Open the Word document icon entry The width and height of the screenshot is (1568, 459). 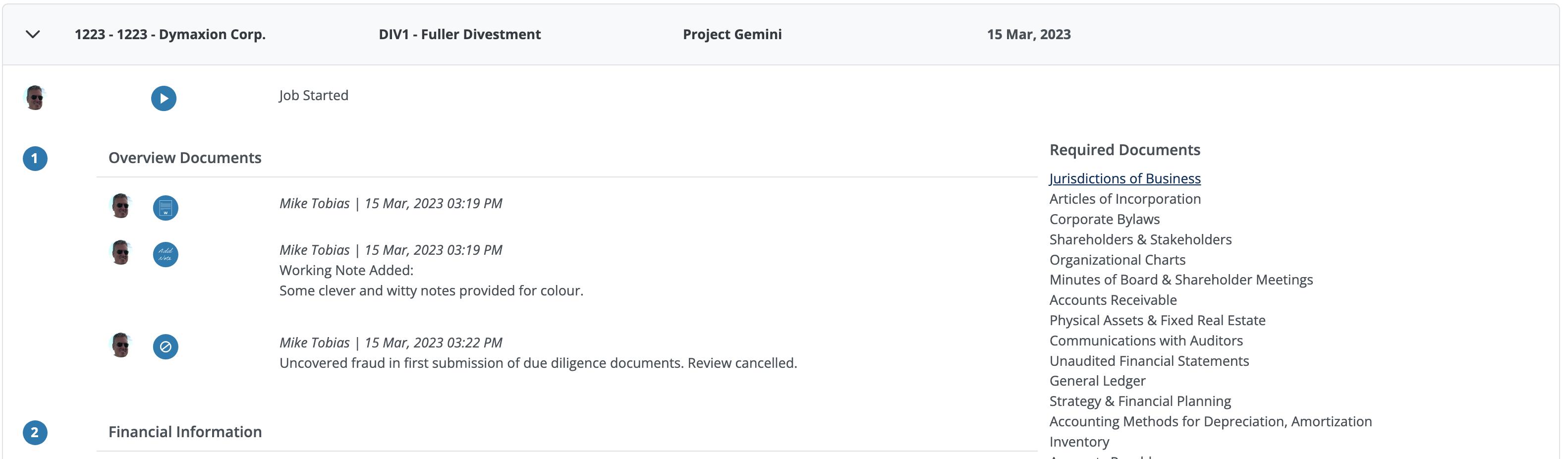point(166,208)
